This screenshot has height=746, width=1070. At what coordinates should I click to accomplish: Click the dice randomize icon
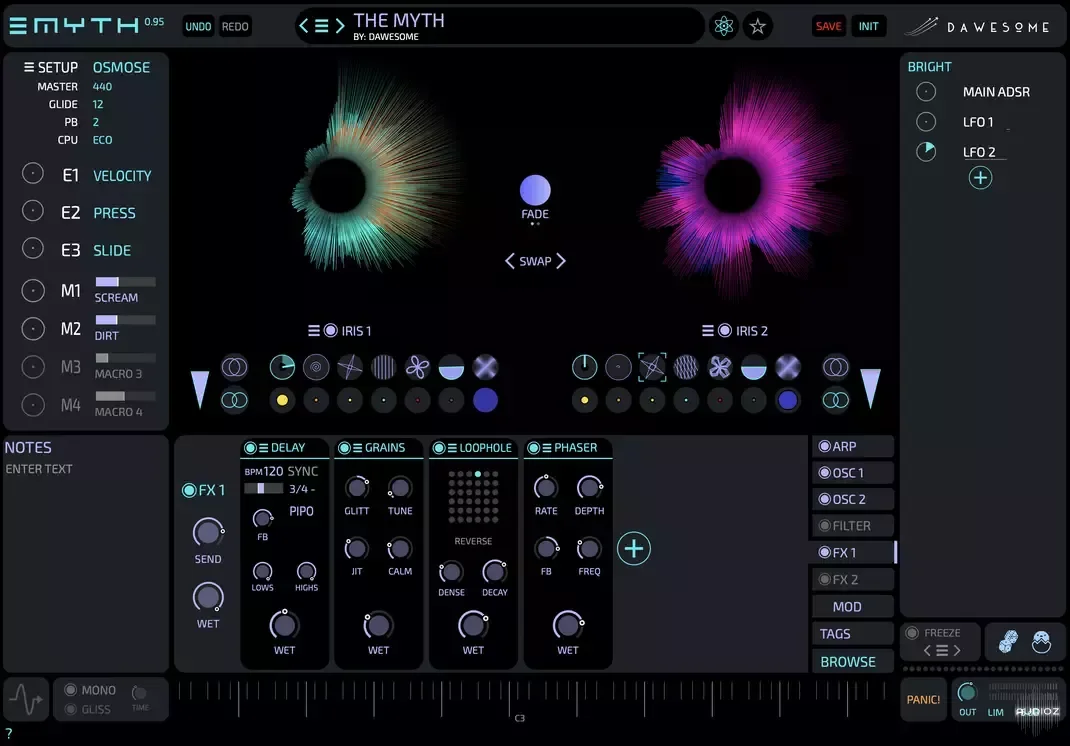(1008, 642)
